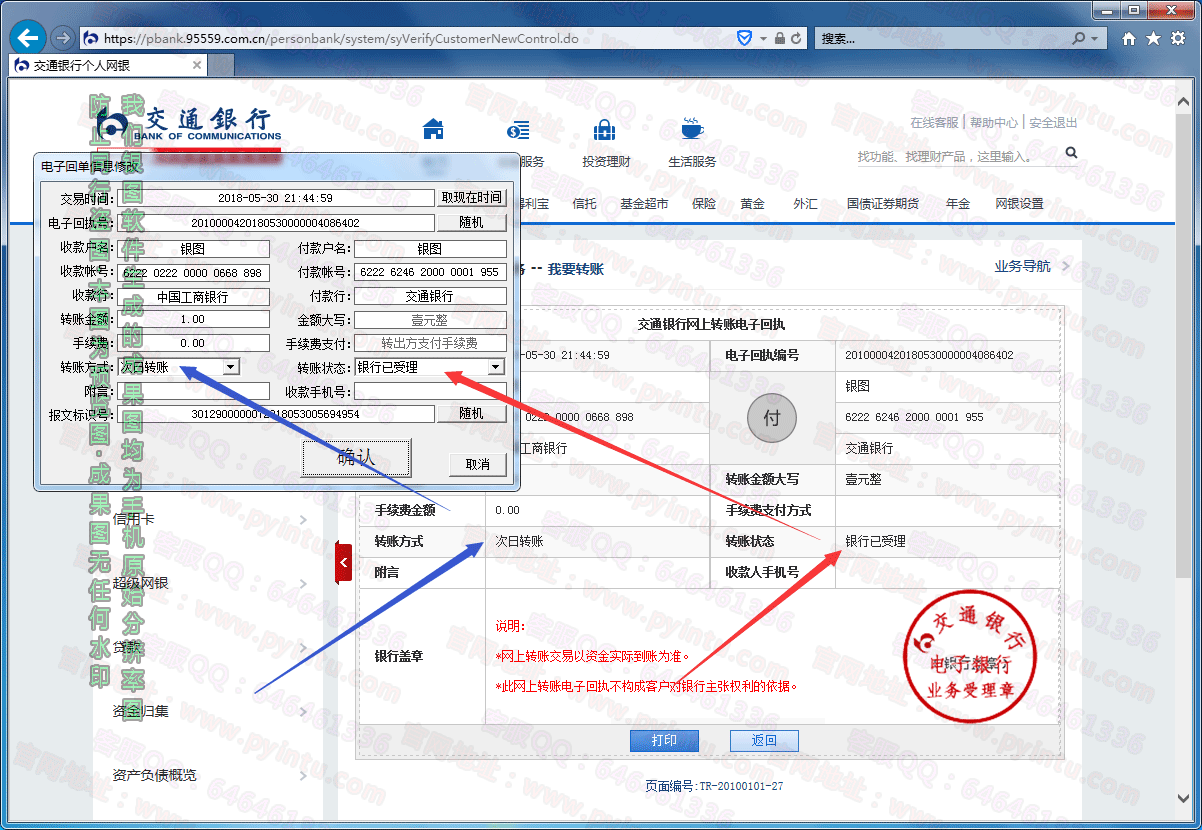Click the account services document icon

[518, 130]
